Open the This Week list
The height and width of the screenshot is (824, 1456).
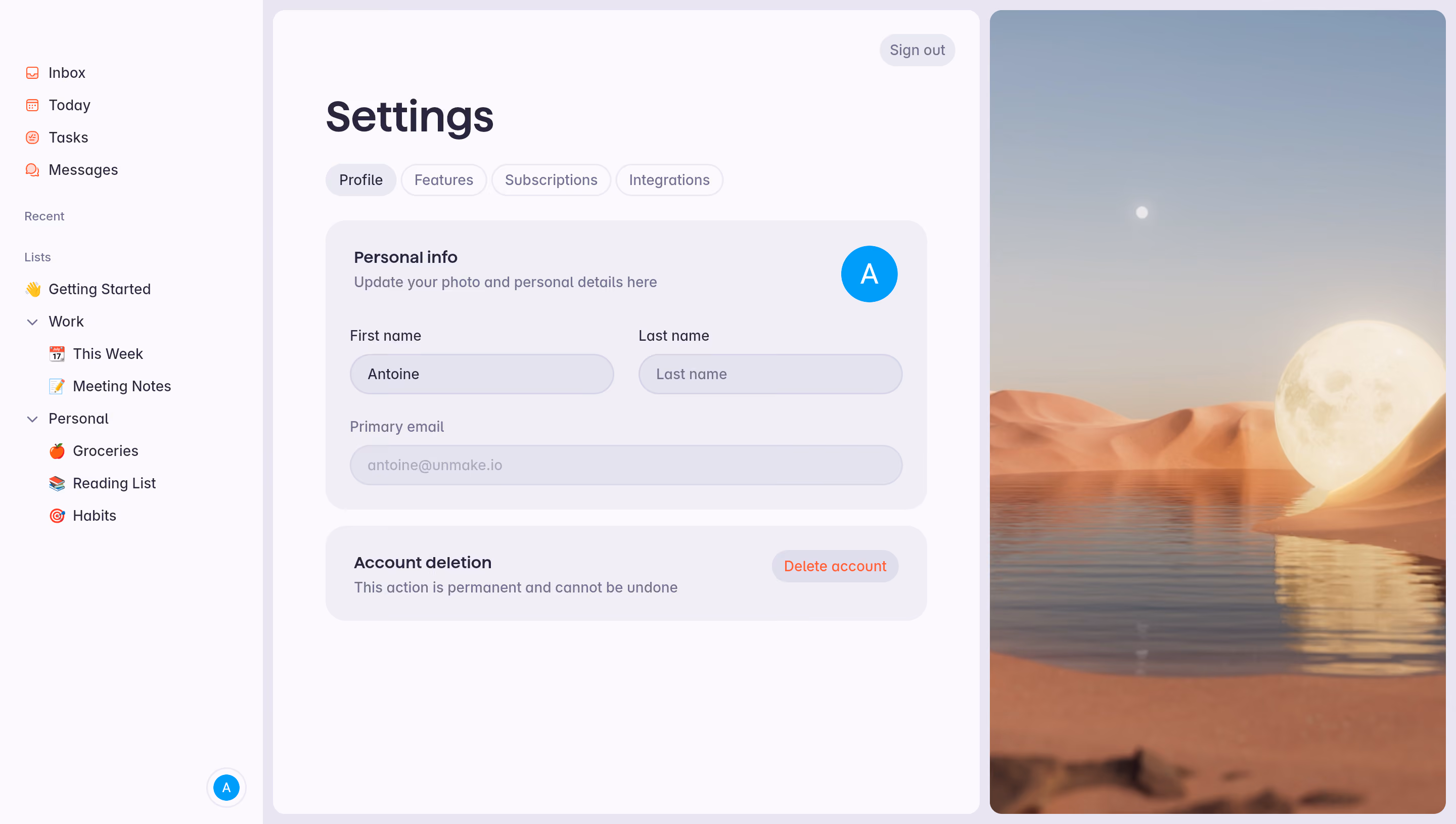[108, 354]
